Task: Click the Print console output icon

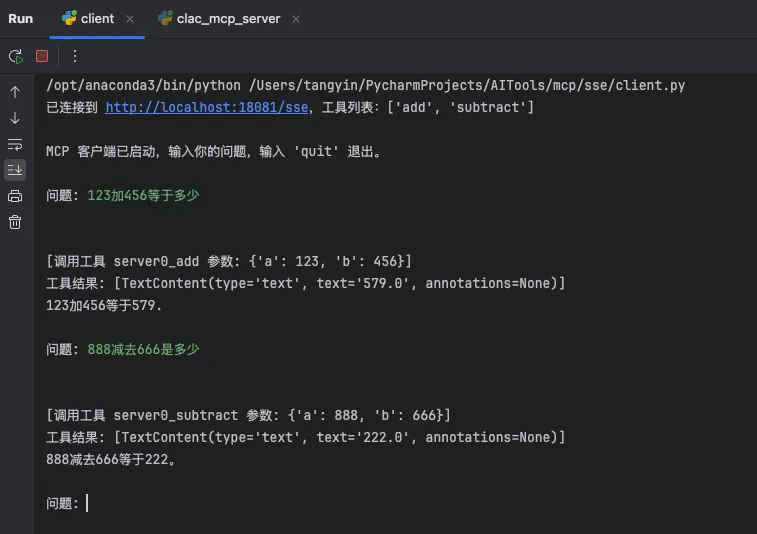Action: (15, 196)
